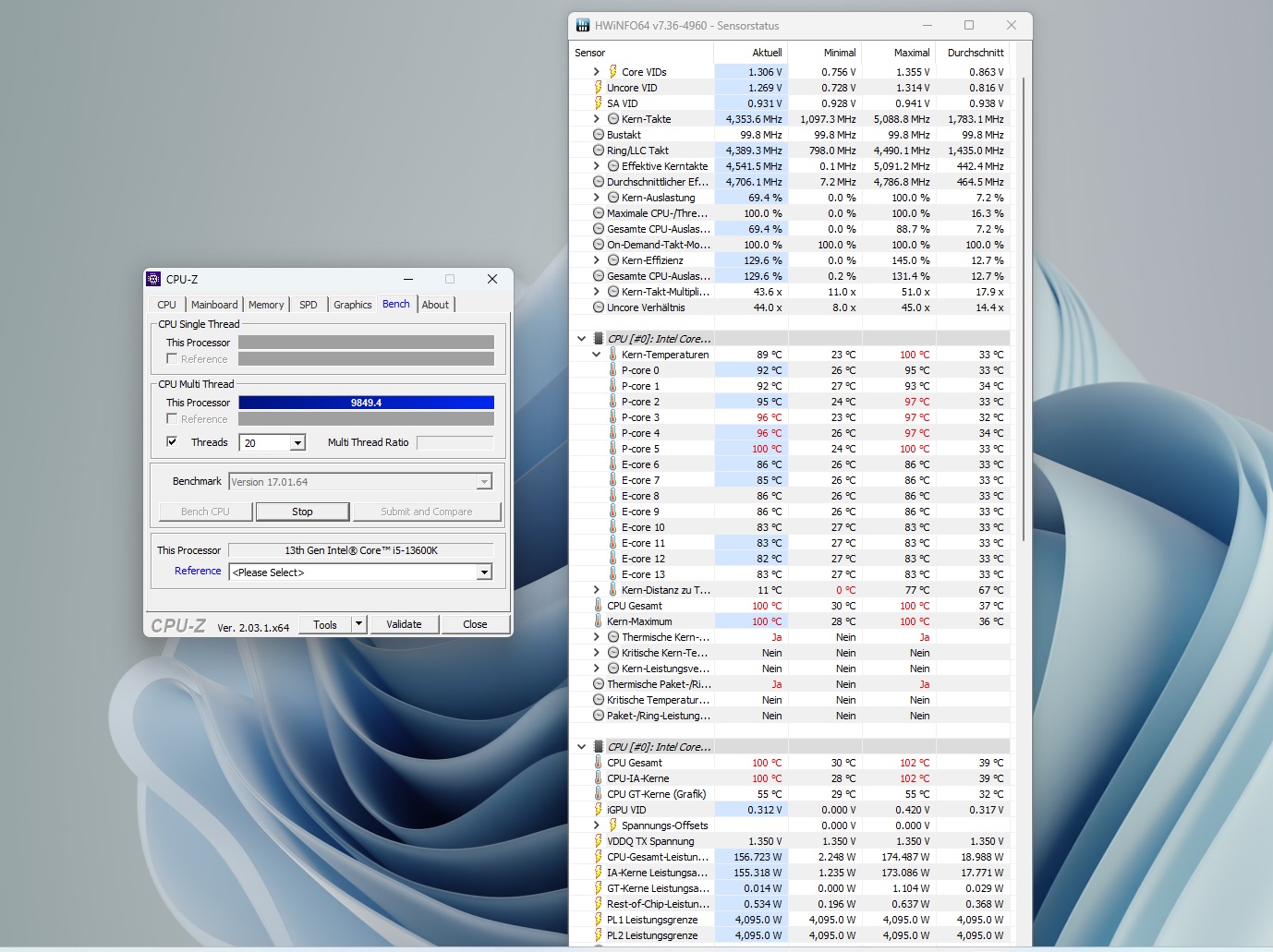Viewport: 1273px width, 952px height.
Task: Click the Kern-Temperaturen thermometer icon
Action: click(612, 354)
